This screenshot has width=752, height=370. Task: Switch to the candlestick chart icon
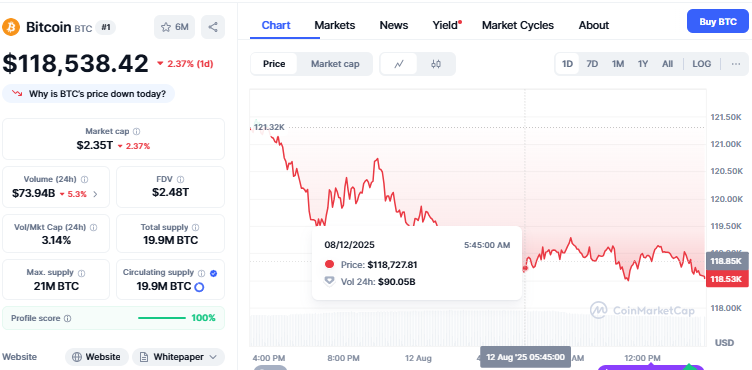tap(435, 64)
